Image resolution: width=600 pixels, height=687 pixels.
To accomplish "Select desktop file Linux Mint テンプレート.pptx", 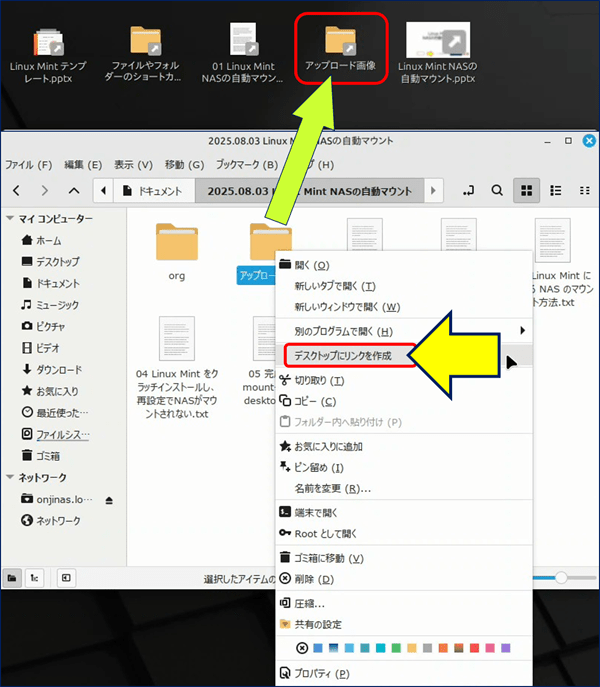I will click(x=48, y=55).
